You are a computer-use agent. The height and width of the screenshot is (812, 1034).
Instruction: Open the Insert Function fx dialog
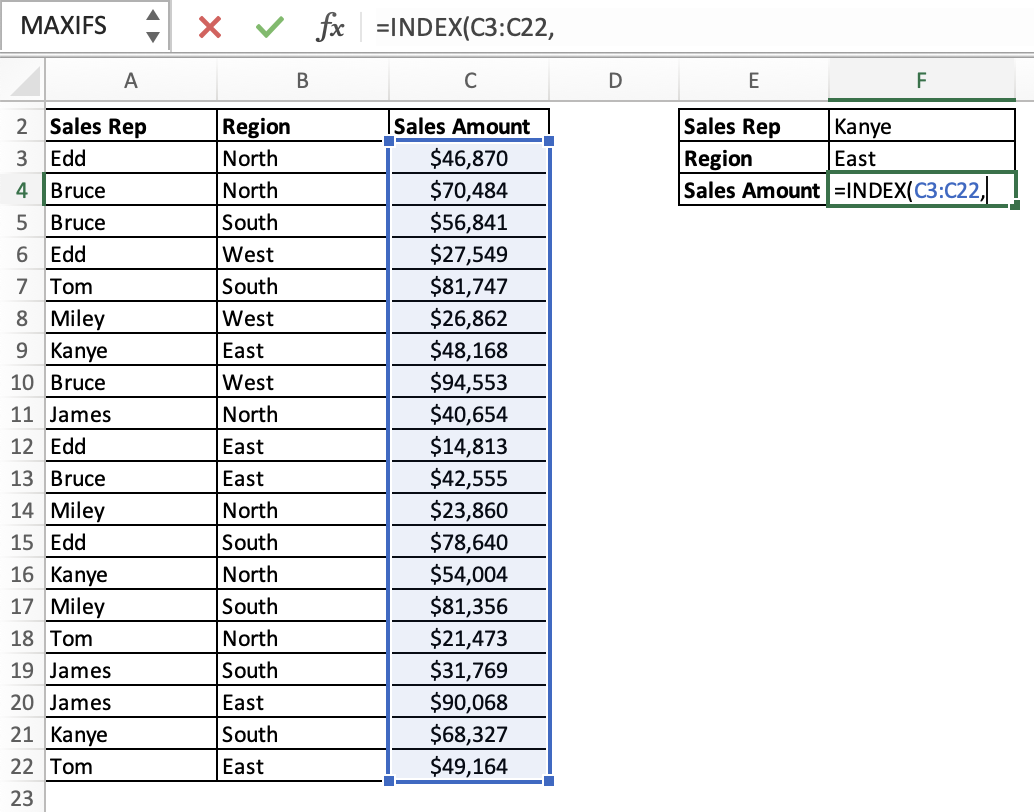coord(330,27)
